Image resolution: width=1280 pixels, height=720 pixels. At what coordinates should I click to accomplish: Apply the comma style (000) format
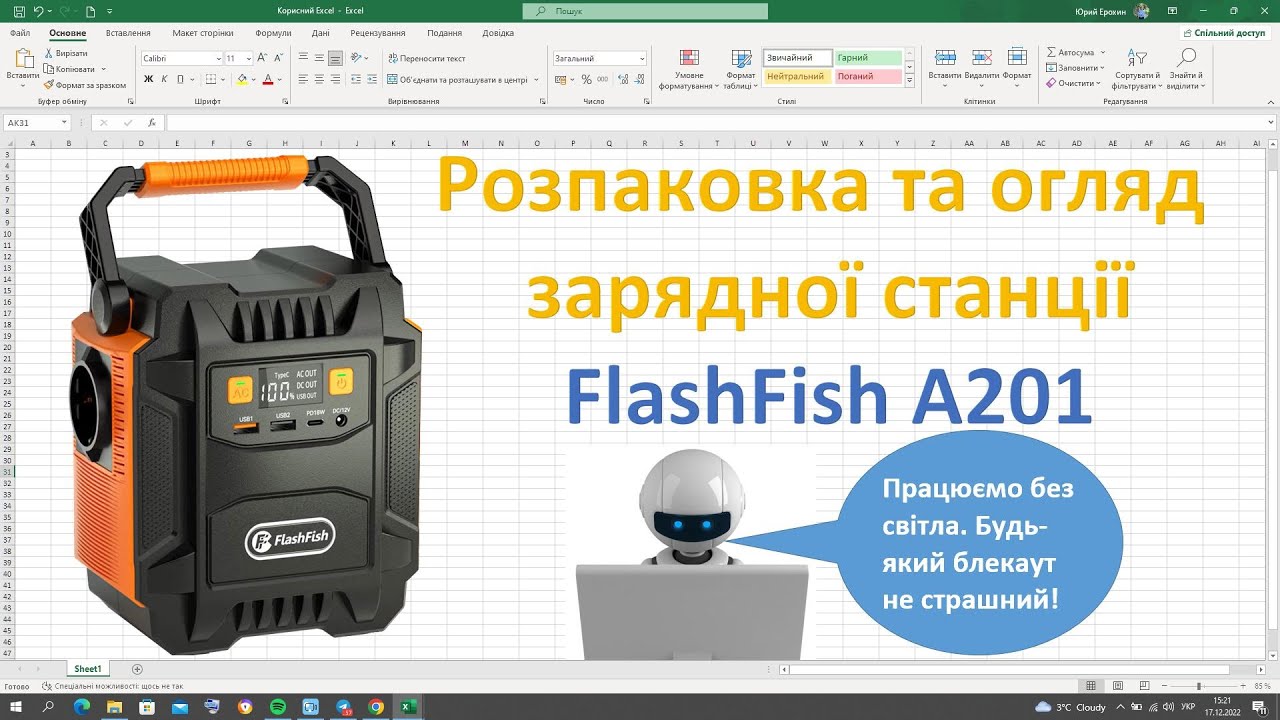(602, 79)
